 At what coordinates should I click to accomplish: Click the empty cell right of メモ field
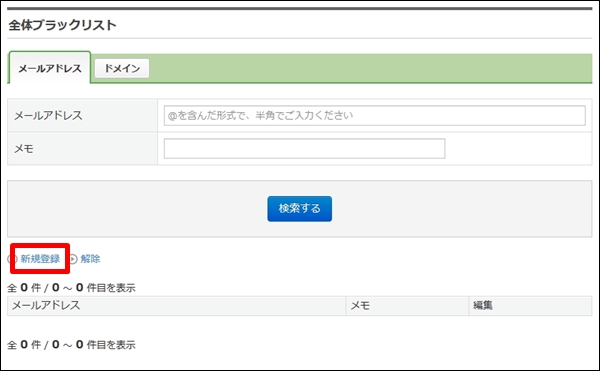[518, 148]
